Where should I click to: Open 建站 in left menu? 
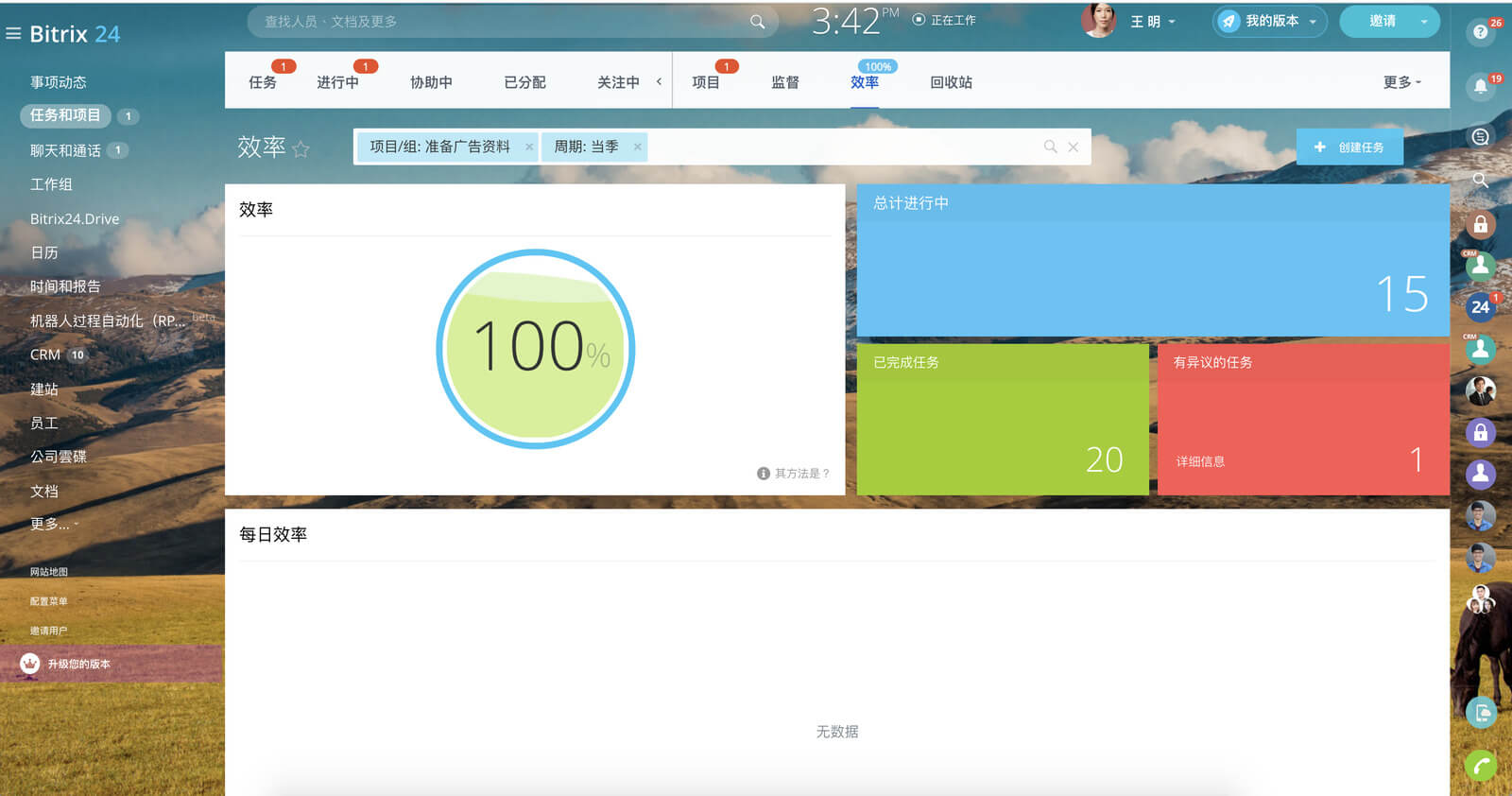[44, 389]
